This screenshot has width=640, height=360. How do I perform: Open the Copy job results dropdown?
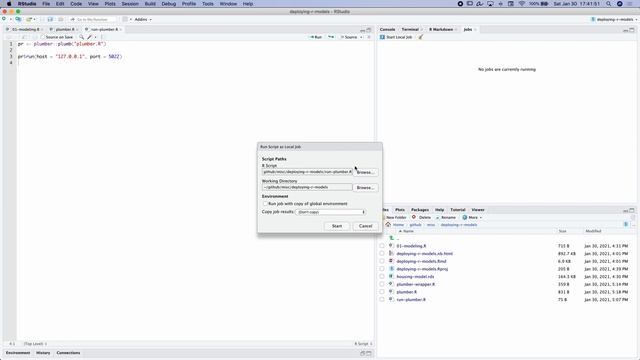331,212
